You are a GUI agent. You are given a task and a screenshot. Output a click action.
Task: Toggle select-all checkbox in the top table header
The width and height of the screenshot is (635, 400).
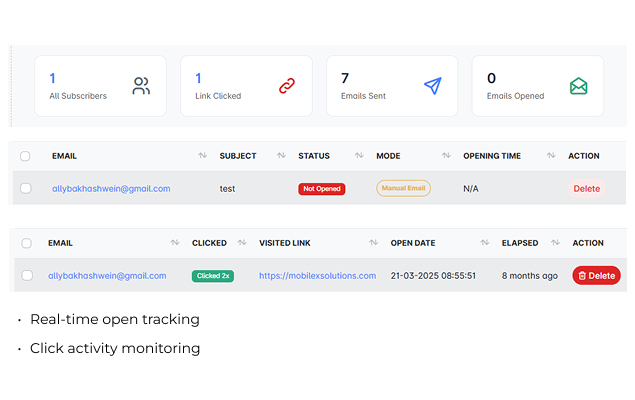point(26,156)
